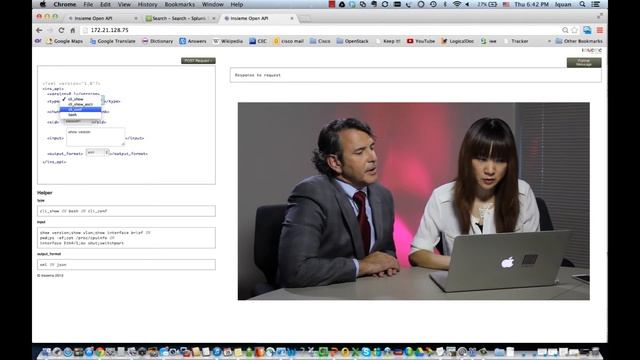Open the Bookmarks menu
Screen dimensions: 640x360
(x=180, y=4)
